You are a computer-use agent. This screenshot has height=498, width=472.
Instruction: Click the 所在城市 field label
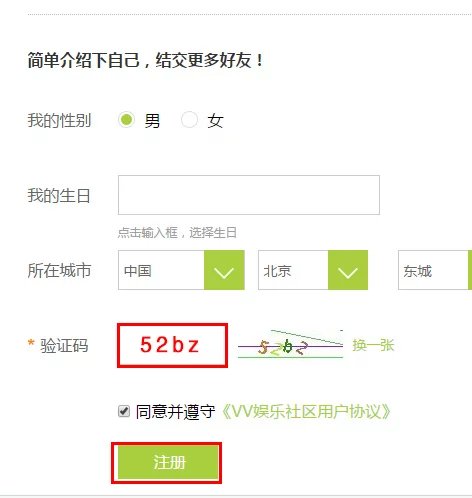[59, 270]
